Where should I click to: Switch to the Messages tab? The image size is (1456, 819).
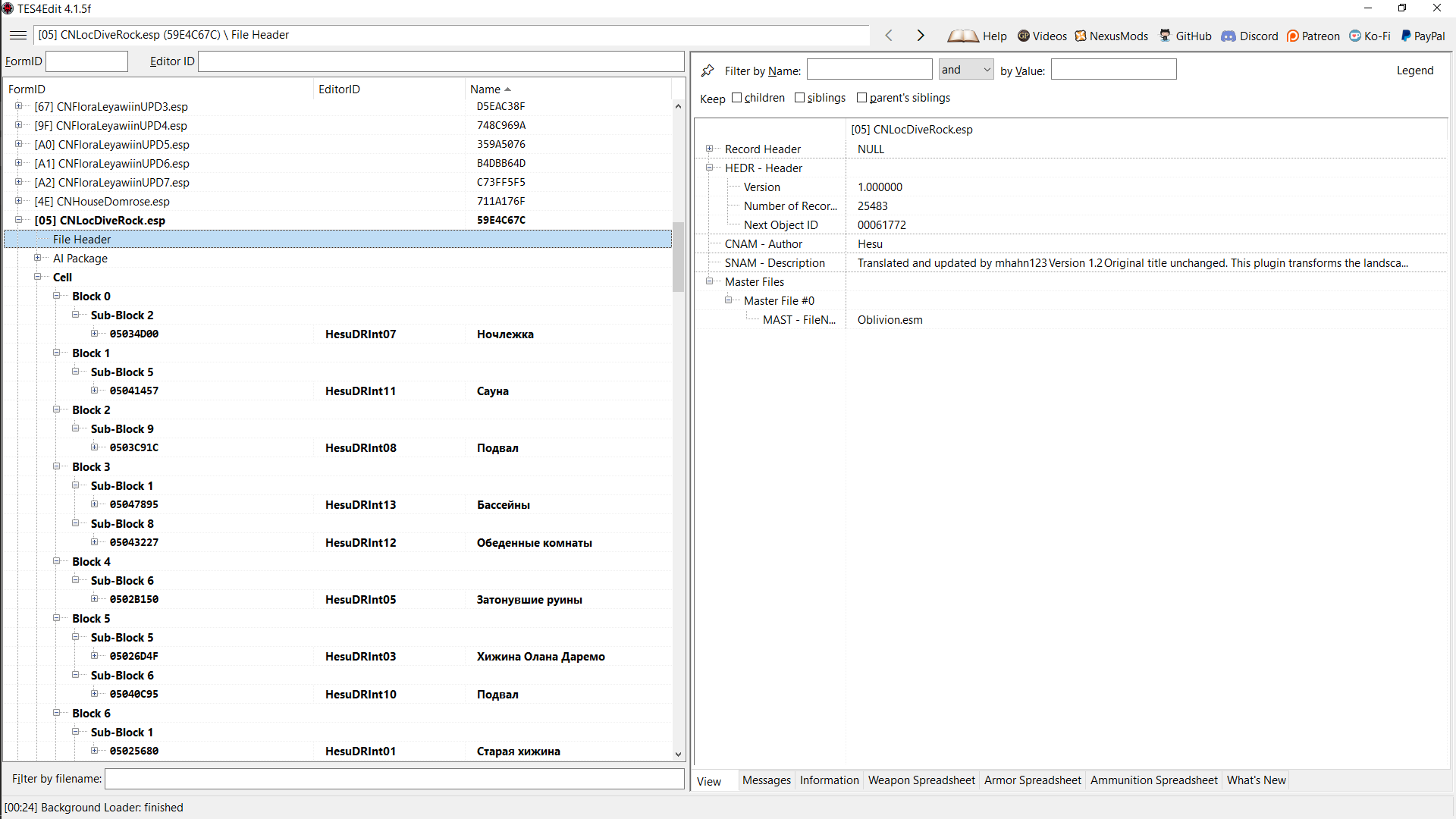coord(766,780)
